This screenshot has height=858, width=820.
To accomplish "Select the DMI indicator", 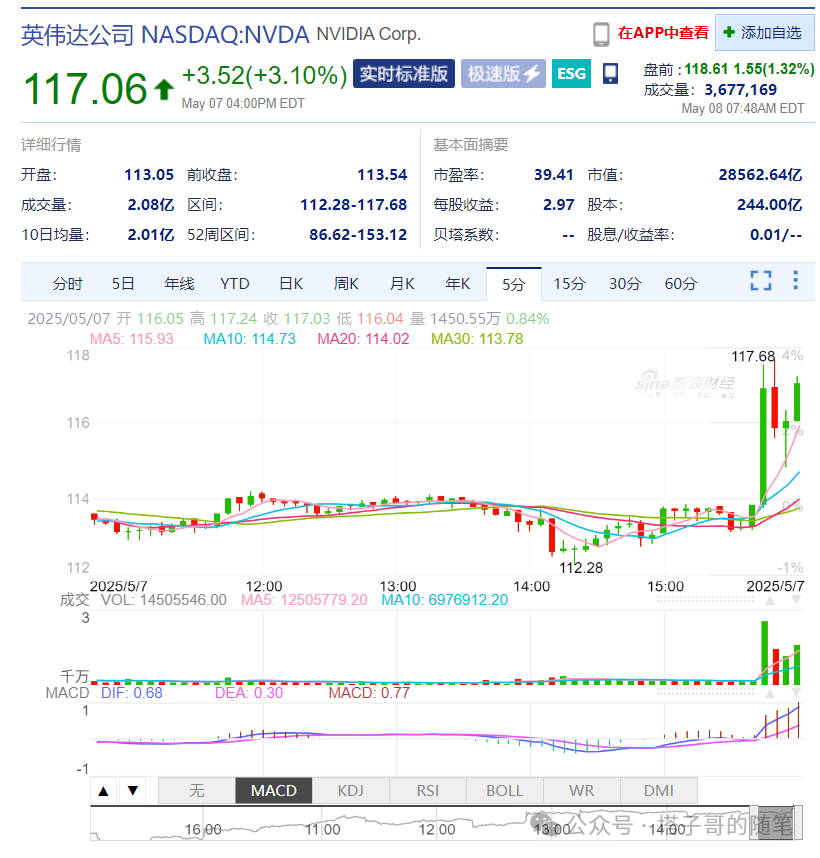I will (659, 791).
